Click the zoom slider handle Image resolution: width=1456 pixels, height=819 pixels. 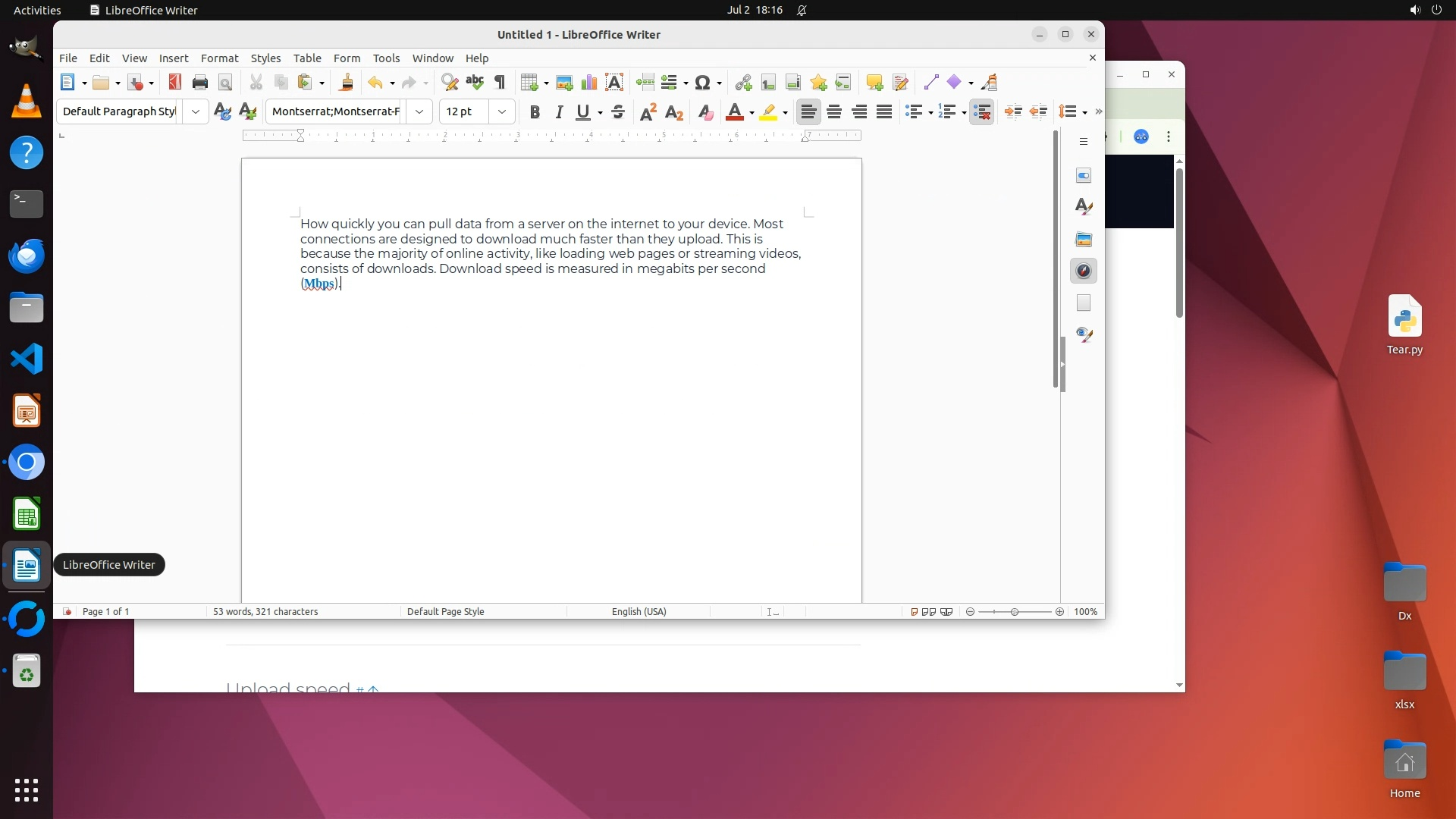[1015, 612]
